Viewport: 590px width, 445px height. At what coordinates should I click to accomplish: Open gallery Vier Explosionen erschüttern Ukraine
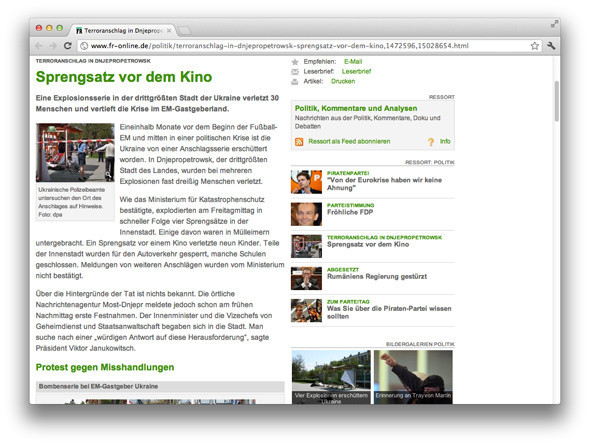pos(331,377)
